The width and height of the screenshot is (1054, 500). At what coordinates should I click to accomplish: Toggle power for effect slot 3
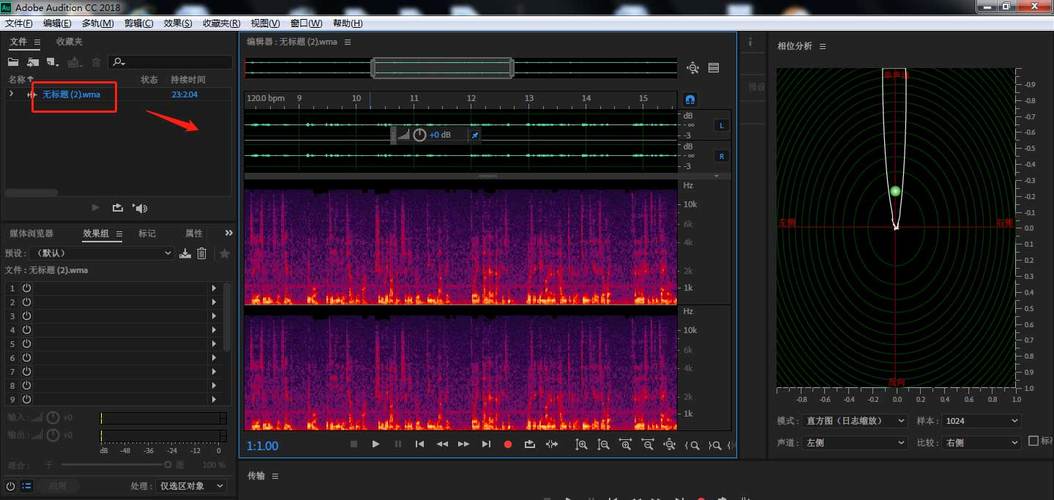coord(27,316)
